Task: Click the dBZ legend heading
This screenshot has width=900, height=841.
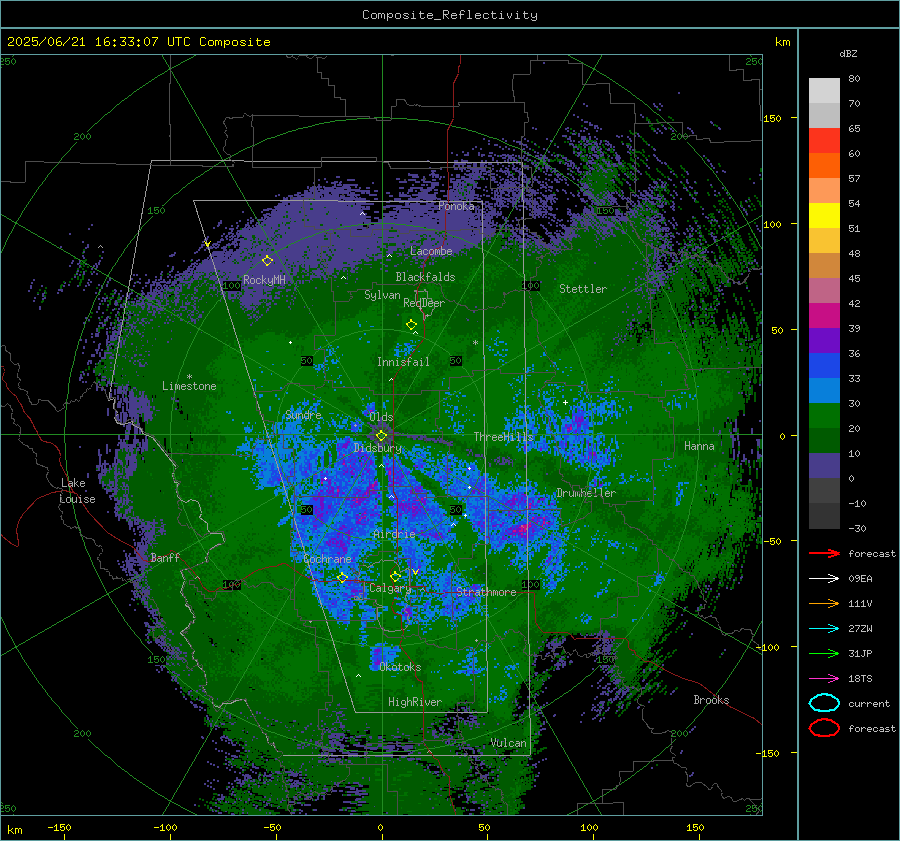Action: tap(848, 53)
